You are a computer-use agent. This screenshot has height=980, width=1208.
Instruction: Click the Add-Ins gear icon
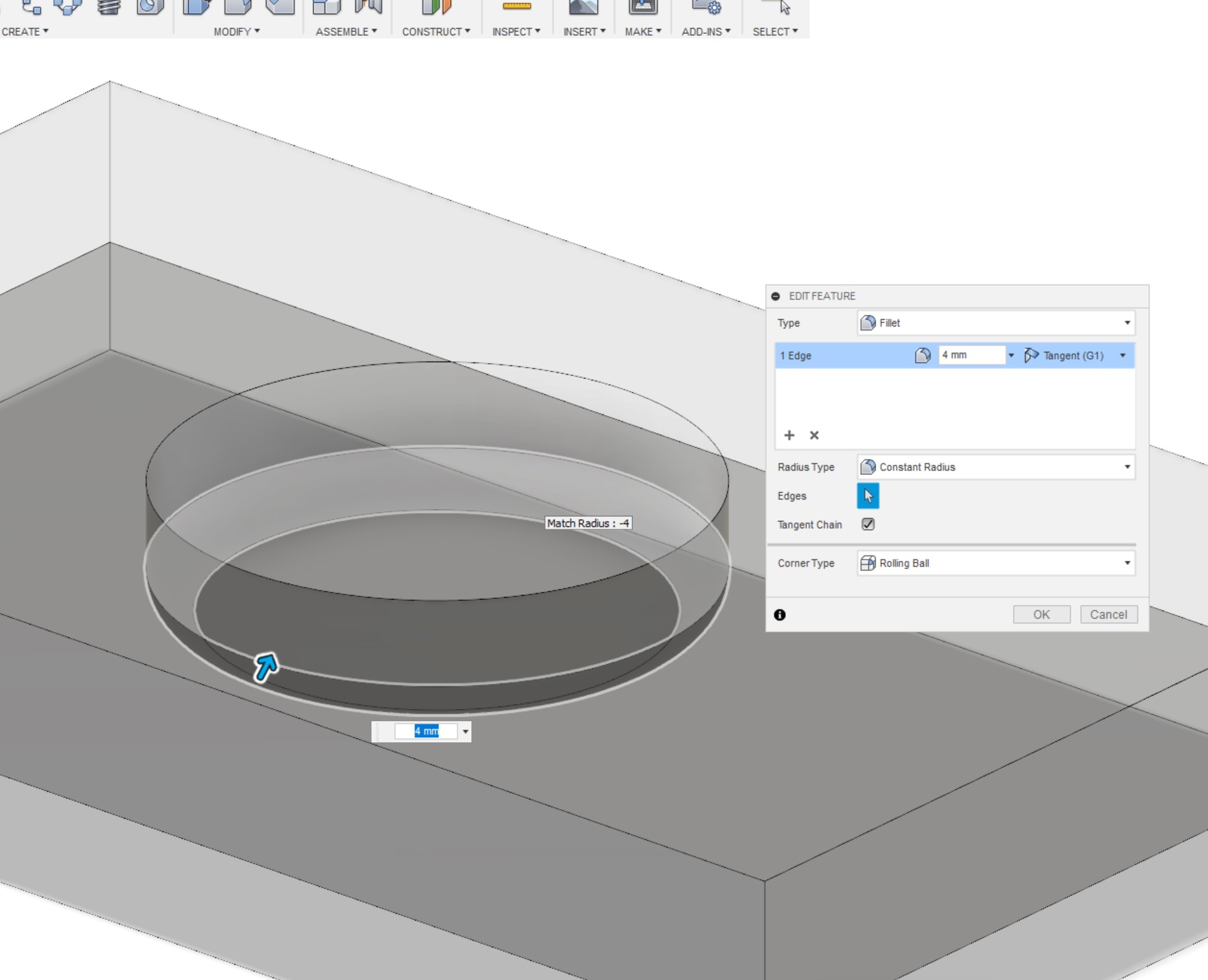[706, 7]
